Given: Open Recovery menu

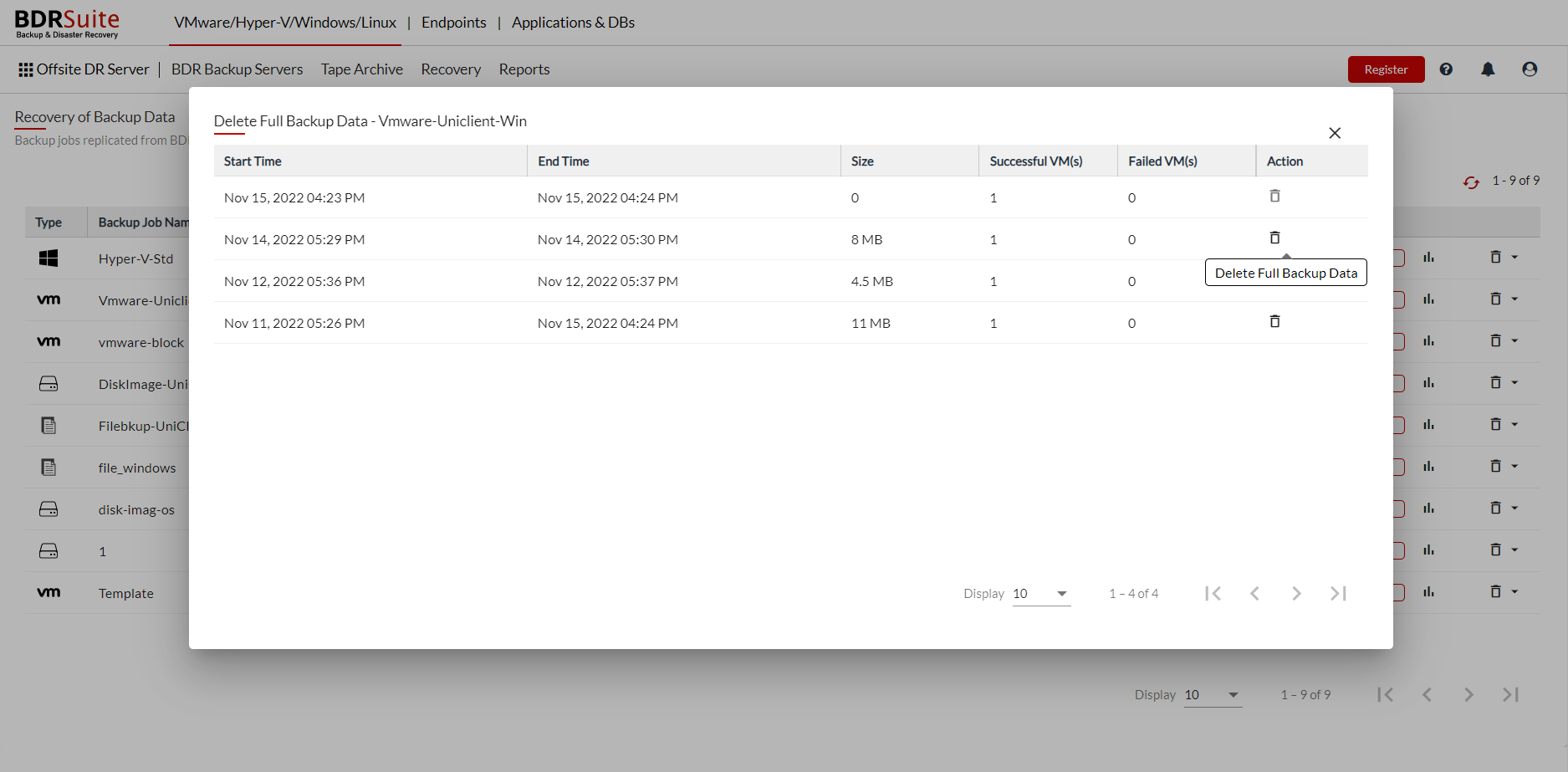Looking at the screenshot, I should tap(451, 69).
